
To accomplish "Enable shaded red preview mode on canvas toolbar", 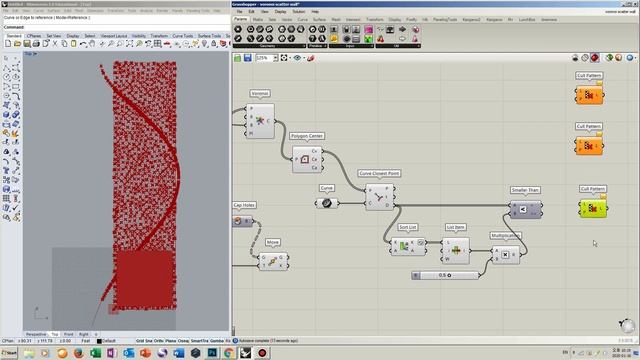I will [x=595, y=58].
